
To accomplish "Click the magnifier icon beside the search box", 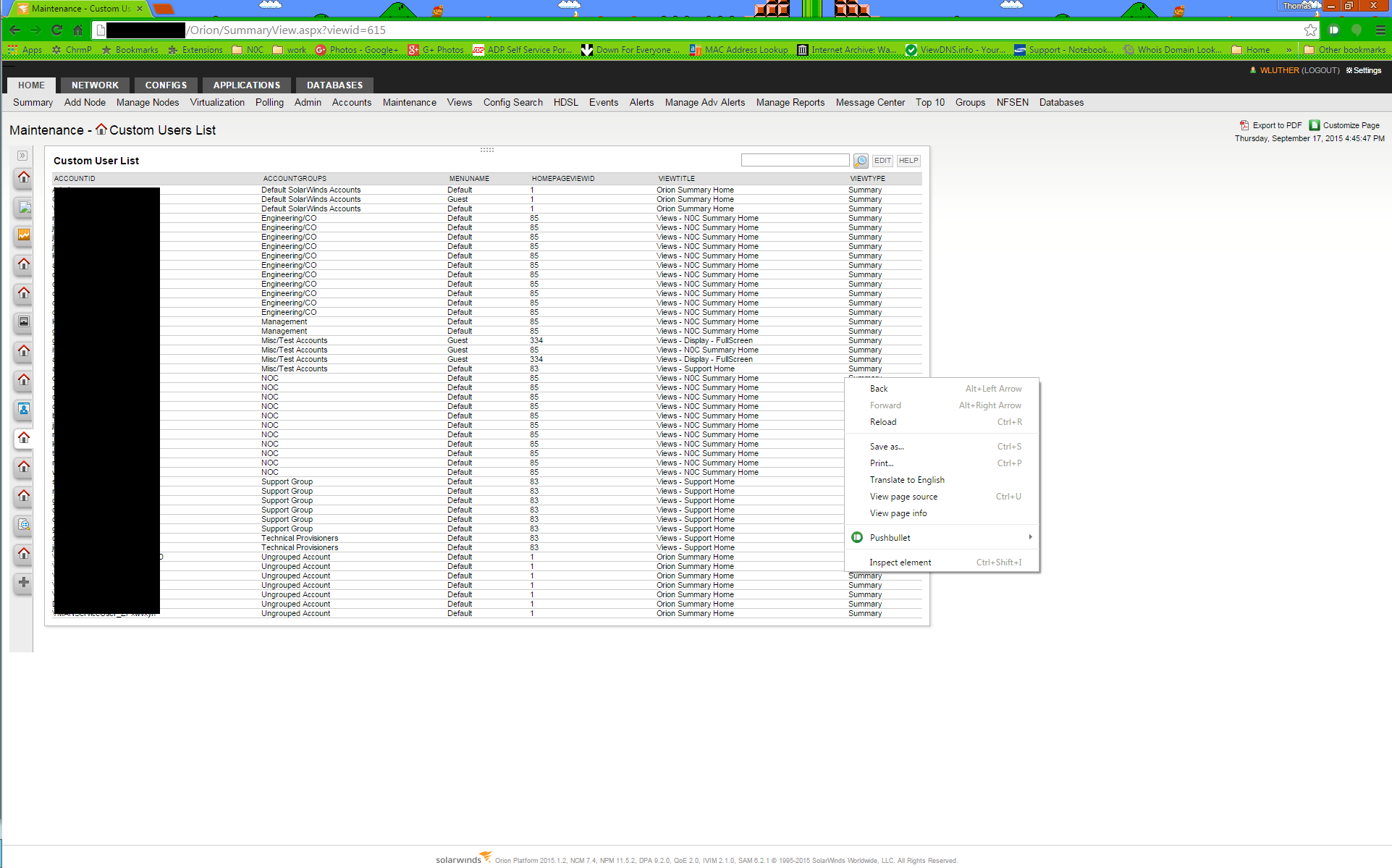I will click(x=861, y=160).
